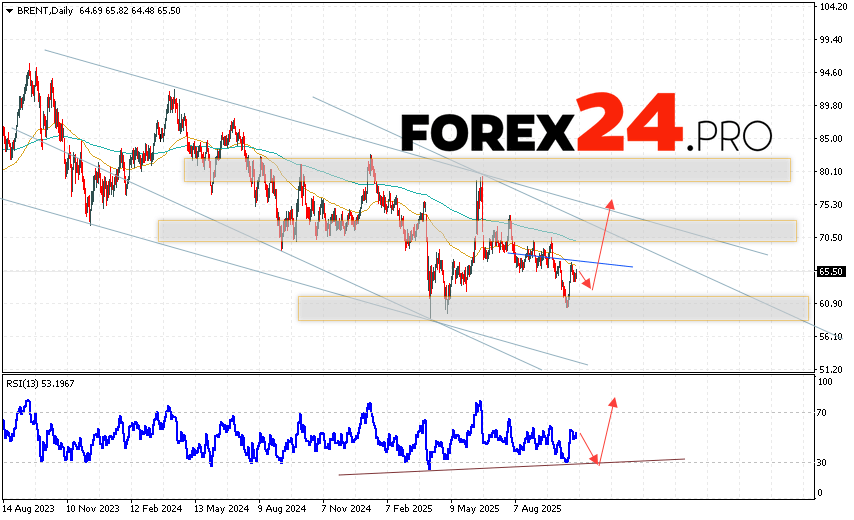Select the lower grey support zone near 60.90
This screenshot has height=520, width=854.
[552, 308]
